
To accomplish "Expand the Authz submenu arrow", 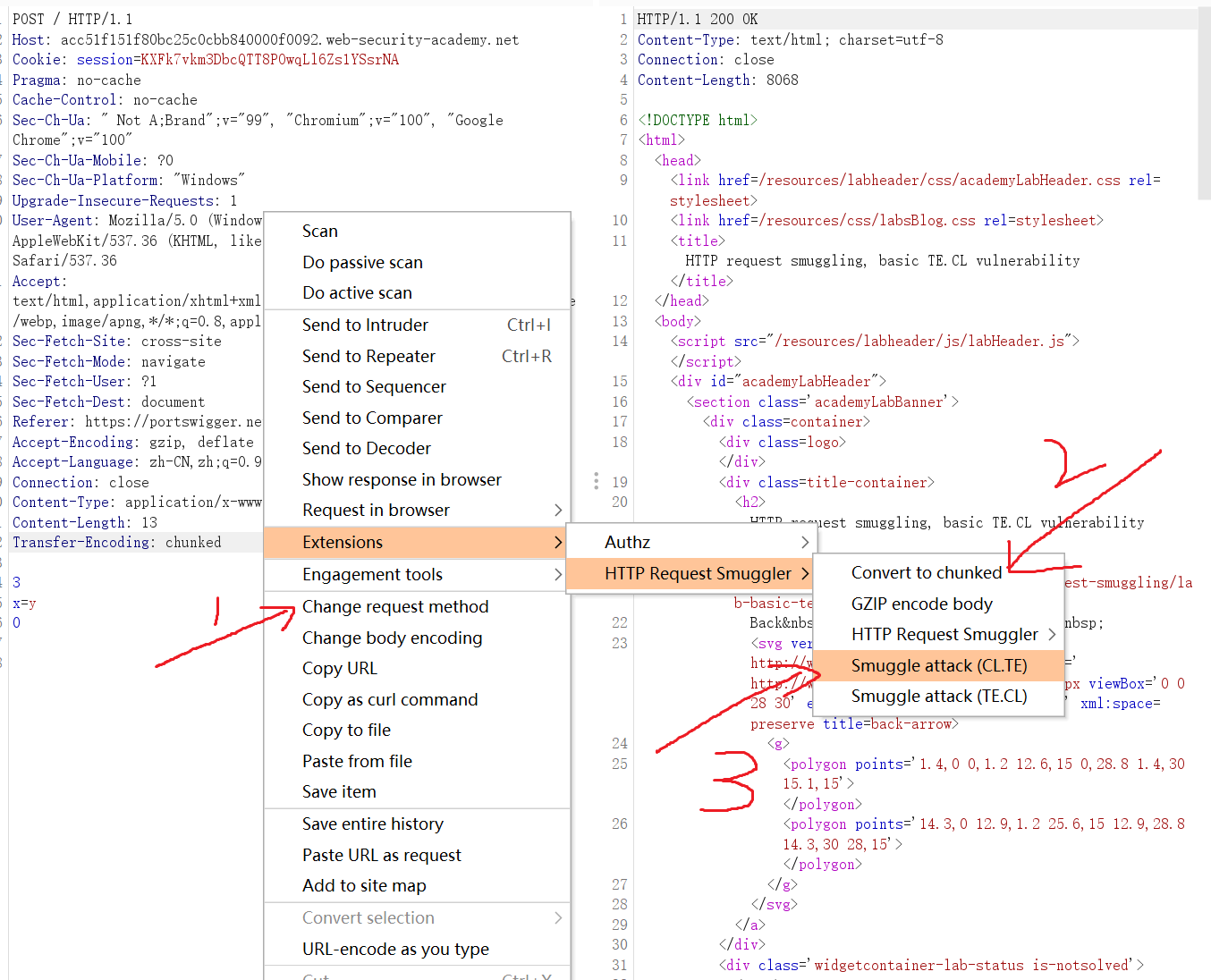I will coord(805,542).
